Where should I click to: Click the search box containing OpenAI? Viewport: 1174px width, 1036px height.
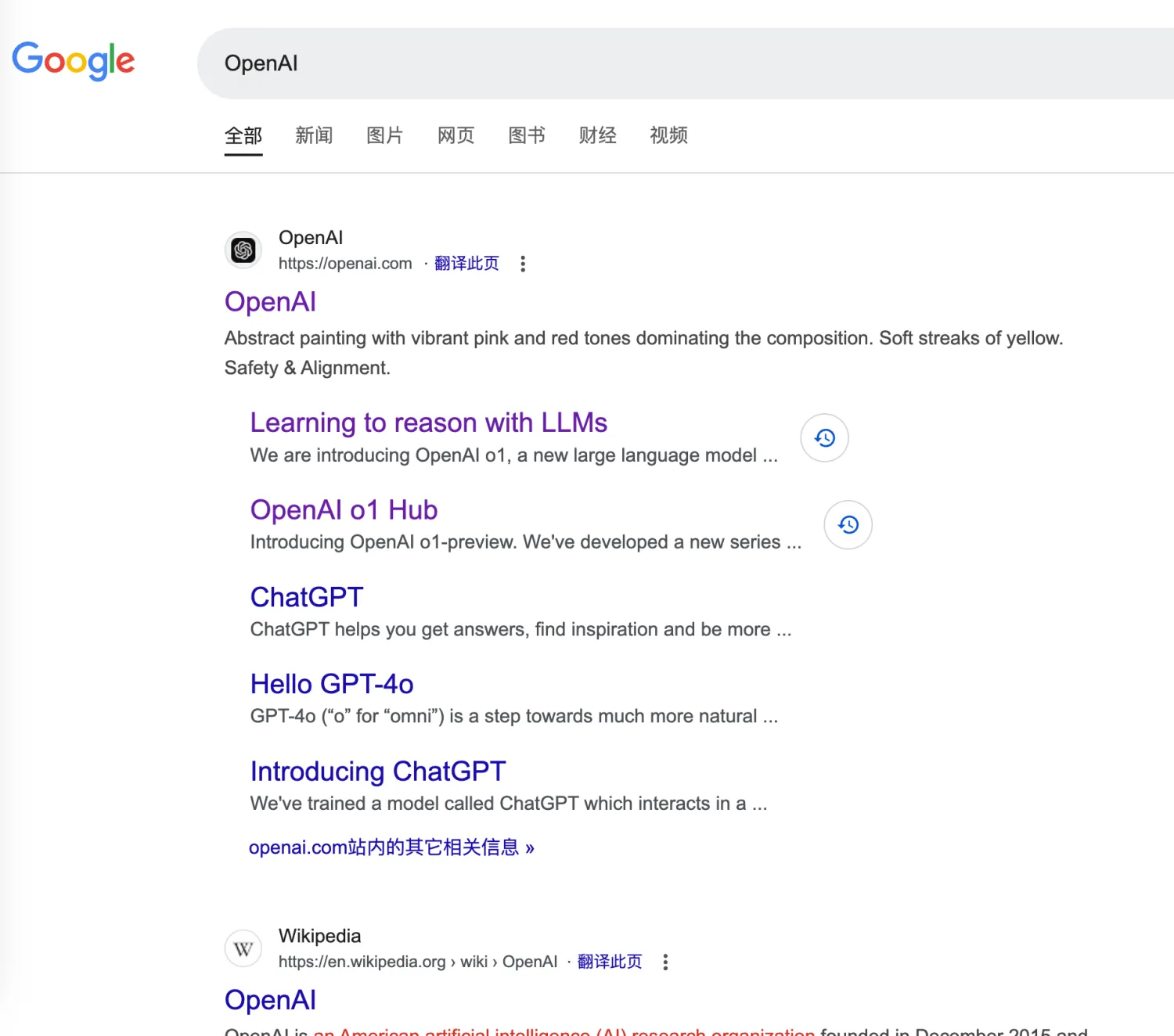tap(686, 63)
